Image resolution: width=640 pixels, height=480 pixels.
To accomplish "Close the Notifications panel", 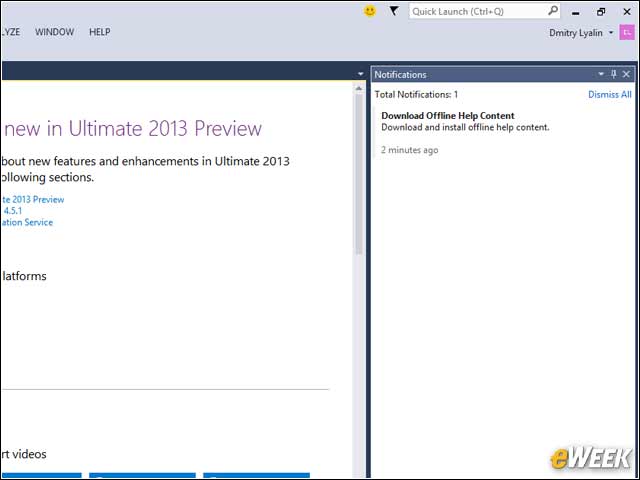I will pyautogui.click(x=627, y=74).
